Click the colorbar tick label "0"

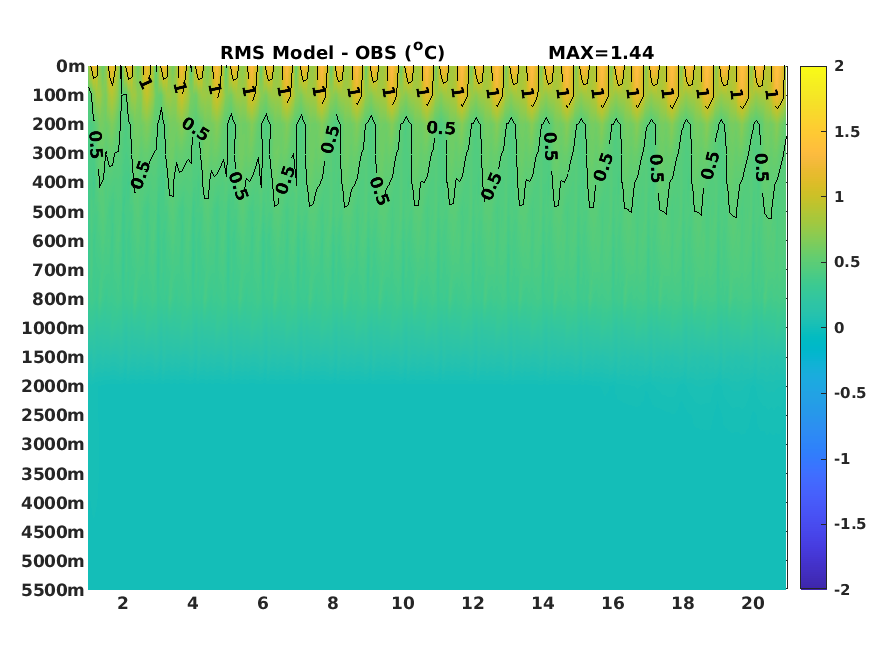pos(839,329)
